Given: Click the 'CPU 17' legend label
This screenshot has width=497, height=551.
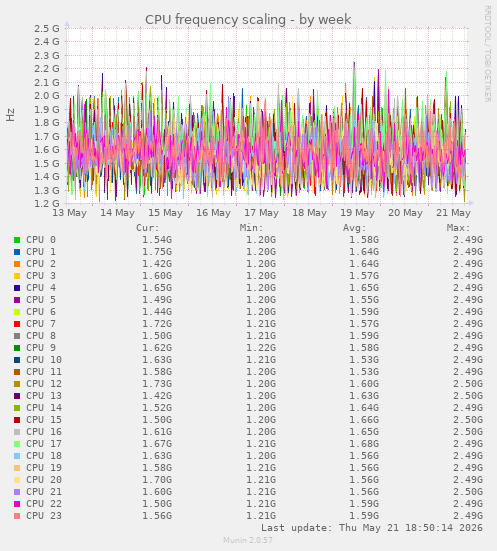Looking at the screenshot, I should pos(44,444).
